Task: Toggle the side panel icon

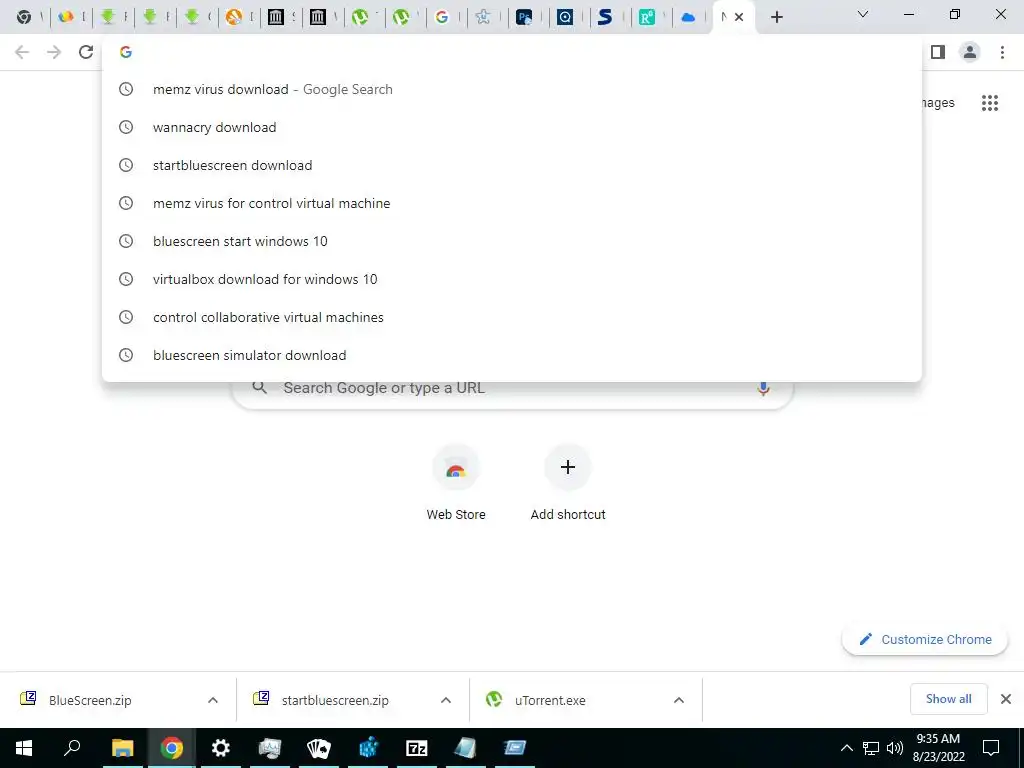Action: pos(938,52)
